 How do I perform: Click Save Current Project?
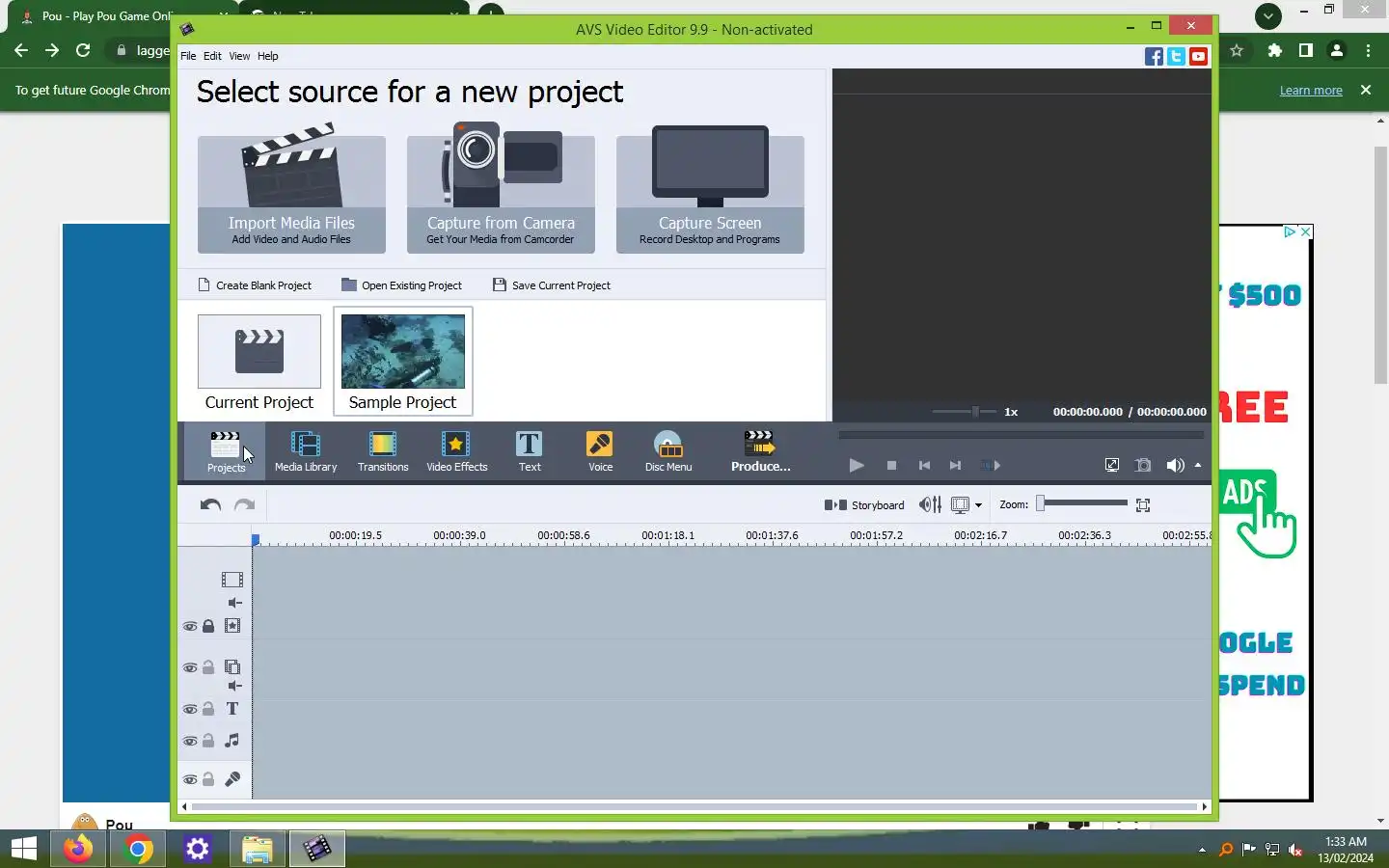pyautogui.click(x=552, y=285)
